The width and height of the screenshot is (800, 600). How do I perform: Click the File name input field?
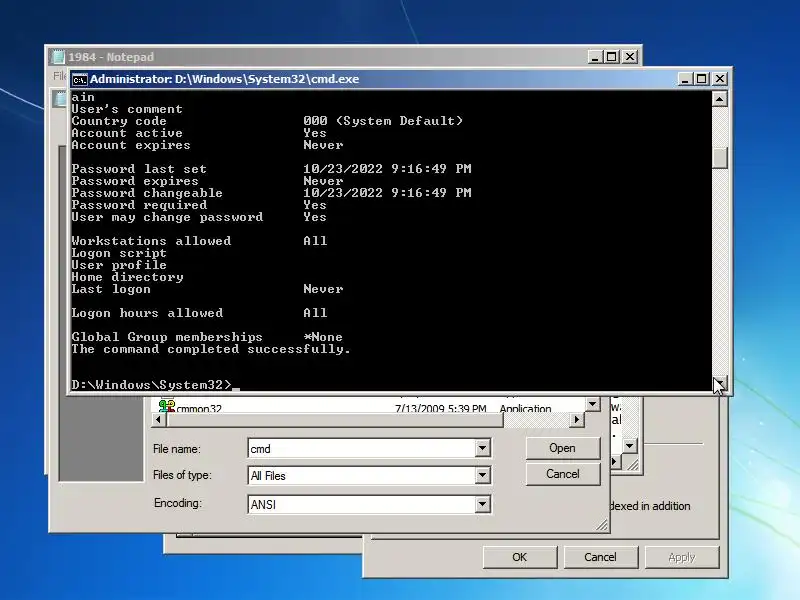tap(362, 448)
